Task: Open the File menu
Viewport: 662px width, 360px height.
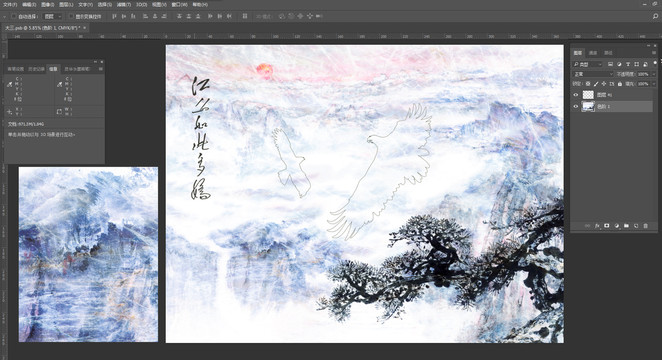Action: 10,4
